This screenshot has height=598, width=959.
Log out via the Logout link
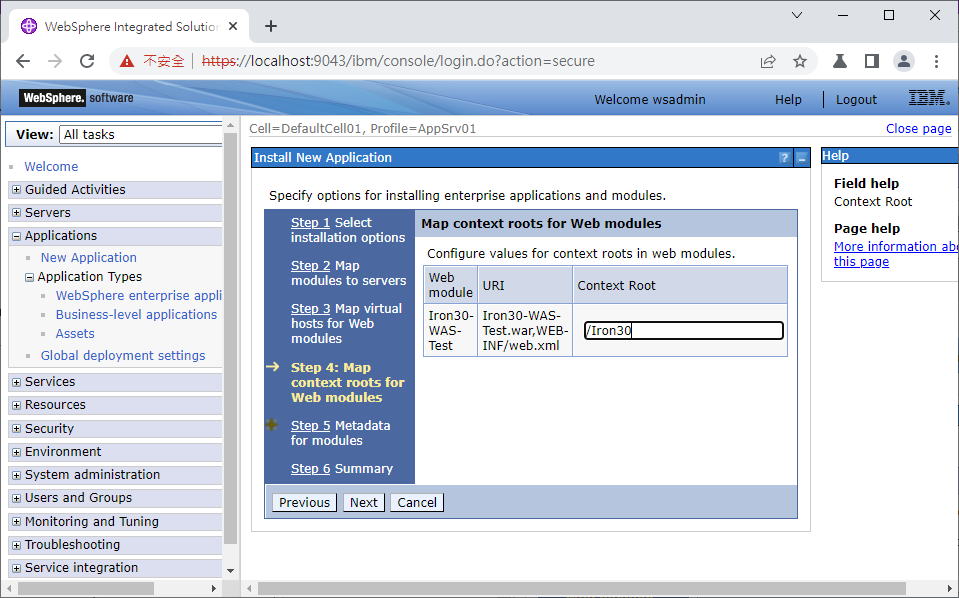click(856, 100)
